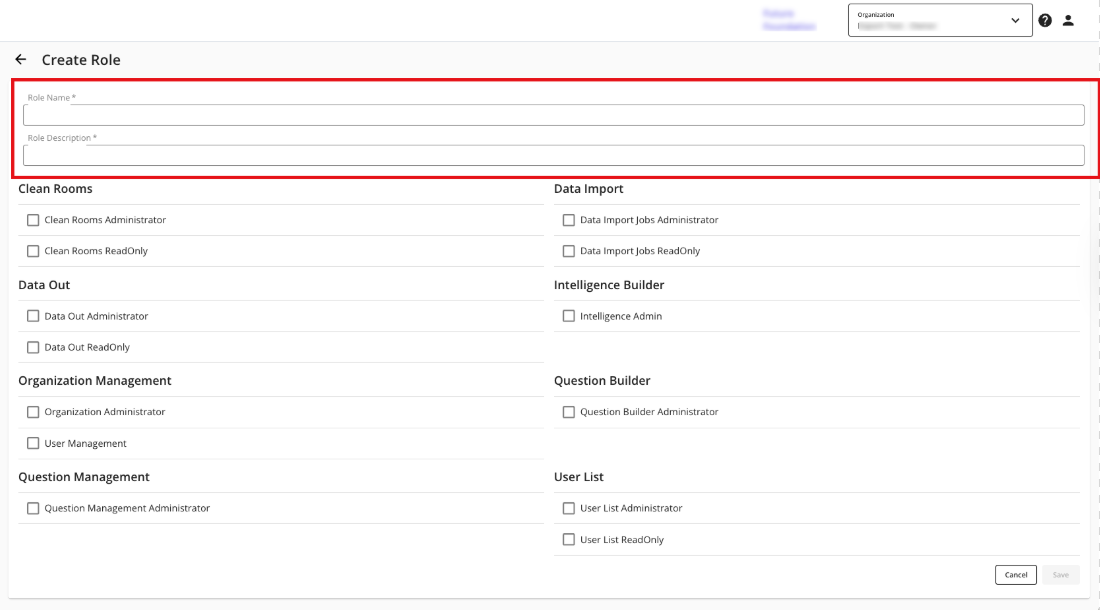Open the user account profile icon
This screenshot has height=610, width=1100.
pyautogui.click(x=1068, y=20)
